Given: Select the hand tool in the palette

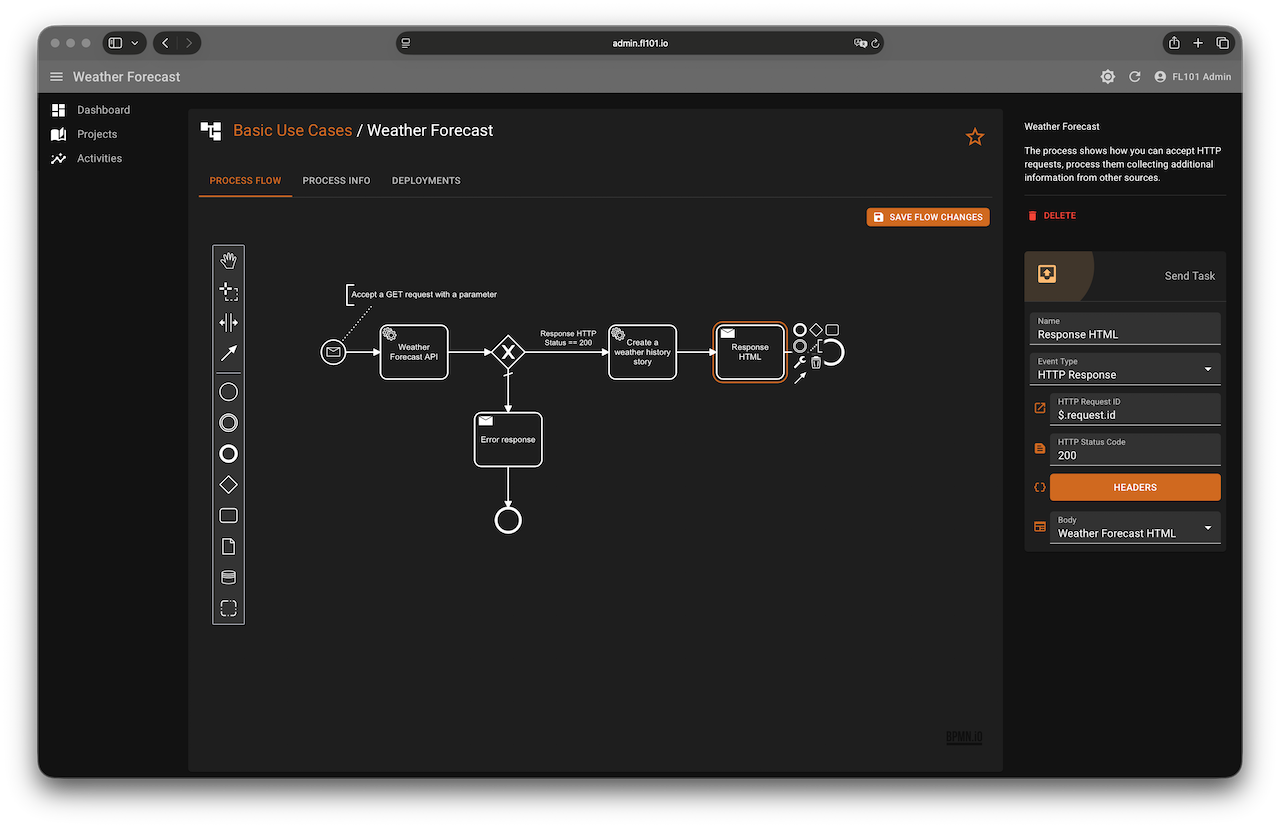Looking at the screenshot, I should pos(228,261).
